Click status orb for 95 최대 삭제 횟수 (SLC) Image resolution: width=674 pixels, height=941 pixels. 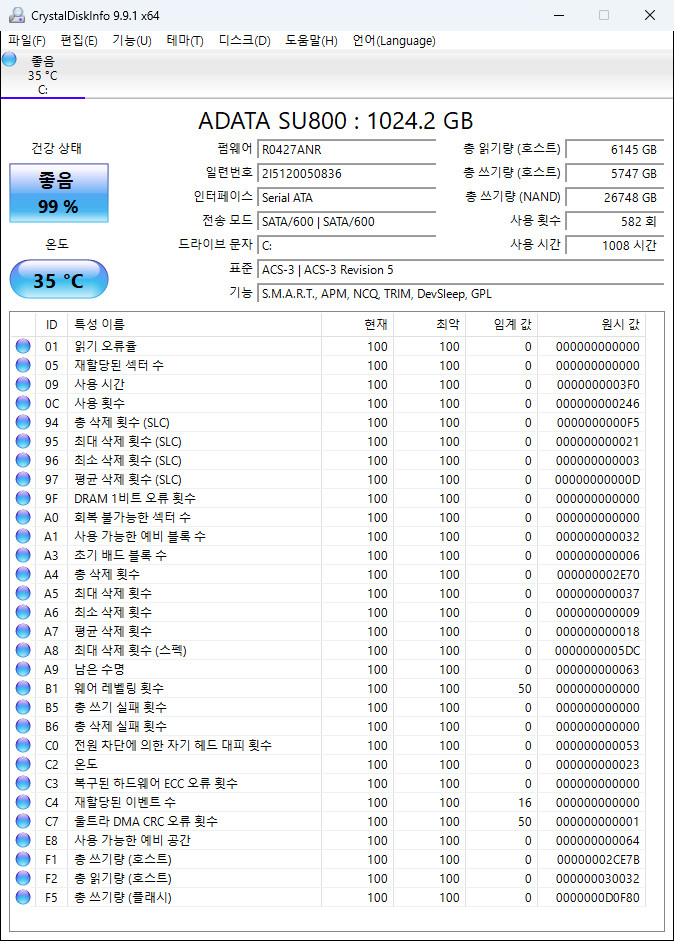[23, 441]
